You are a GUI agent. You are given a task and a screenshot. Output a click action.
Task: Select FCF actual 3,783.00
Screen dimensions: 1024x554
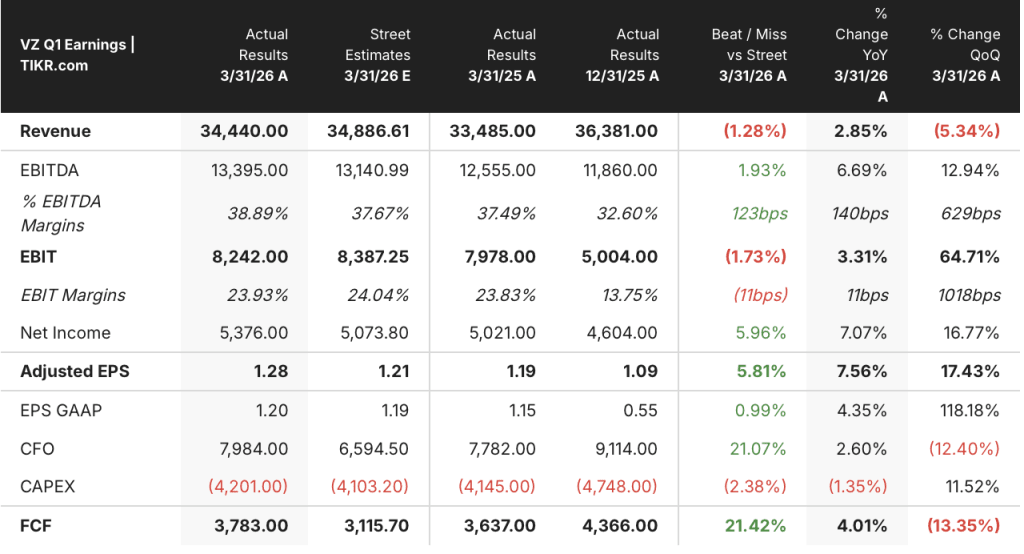(251, 526)
